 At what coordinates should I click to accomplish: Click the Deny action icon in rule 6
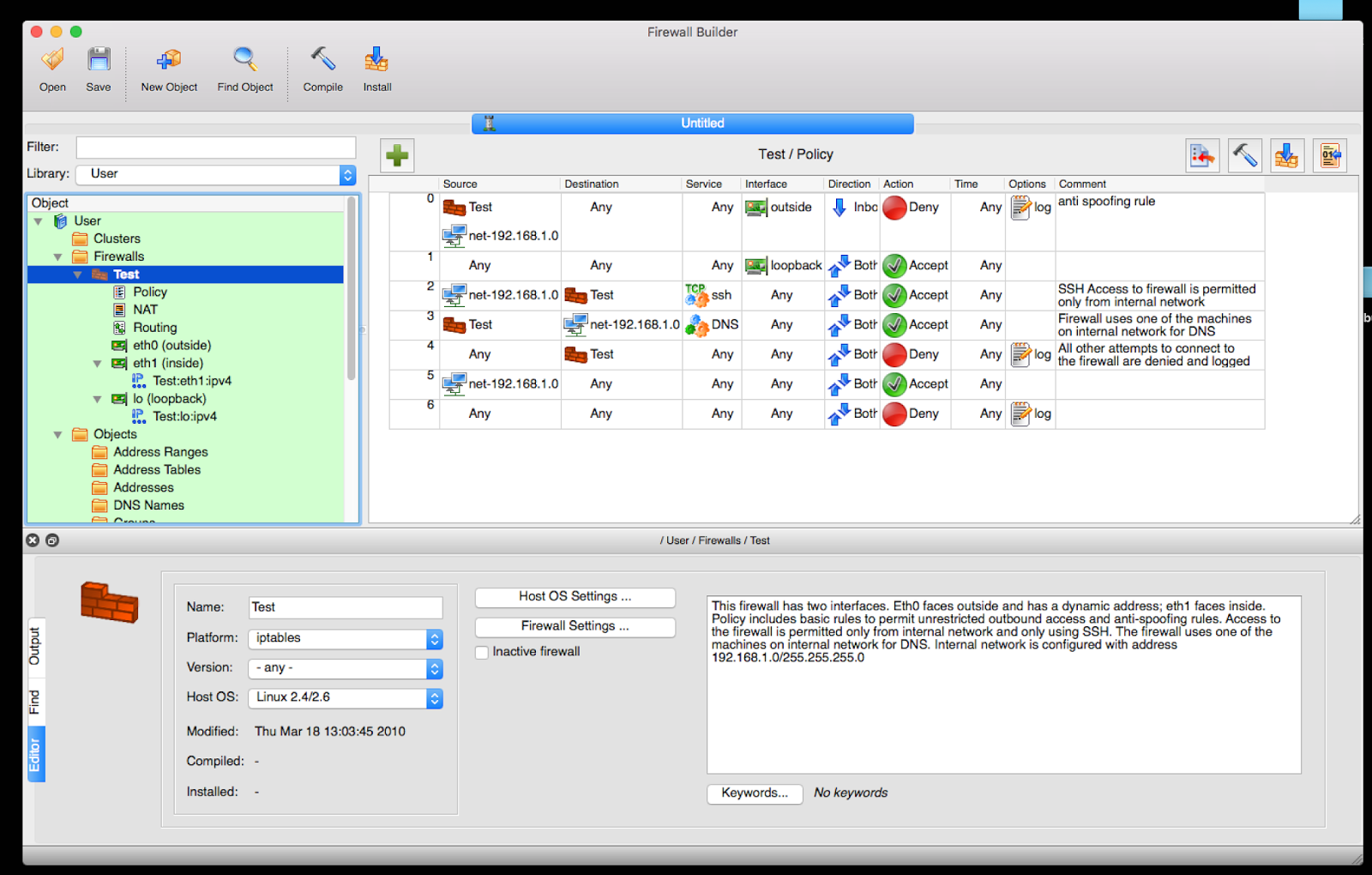pyautogui.click(x=894, y=414)
